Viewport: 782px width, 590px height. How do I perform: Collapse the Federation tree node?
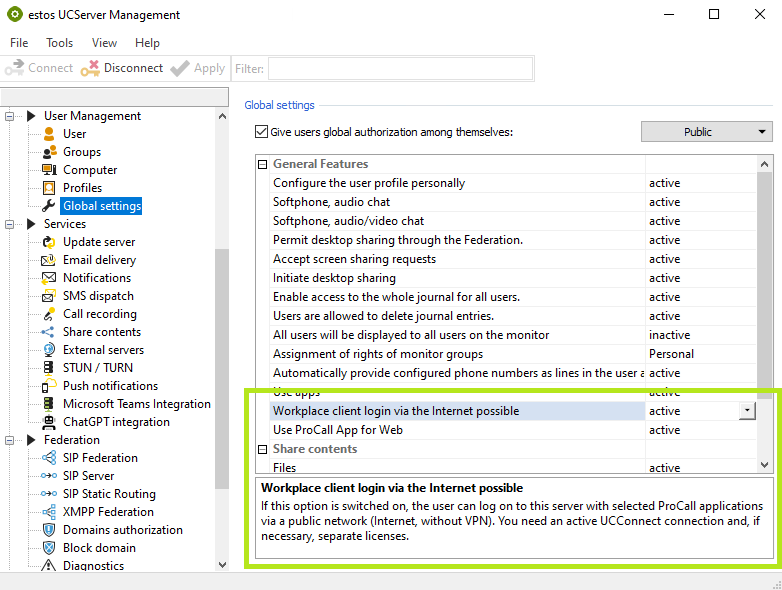[x=12, y=440]
